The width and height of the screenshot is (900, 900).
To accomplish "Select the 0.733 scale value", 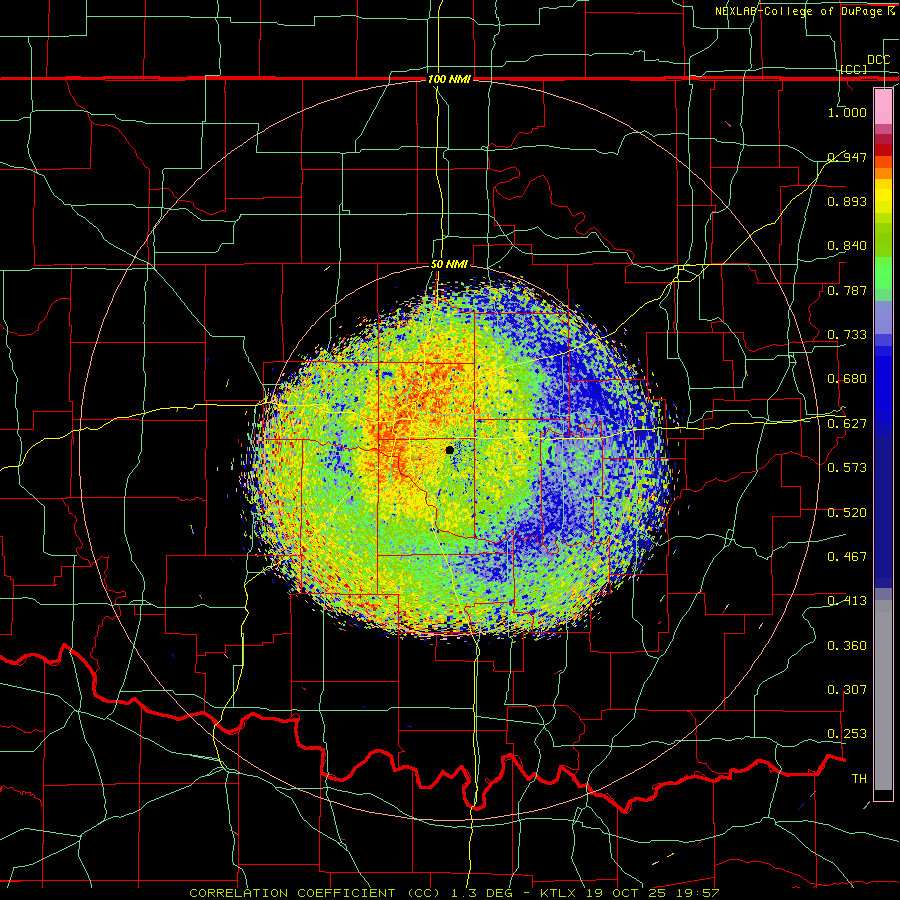I will (847, 335).
